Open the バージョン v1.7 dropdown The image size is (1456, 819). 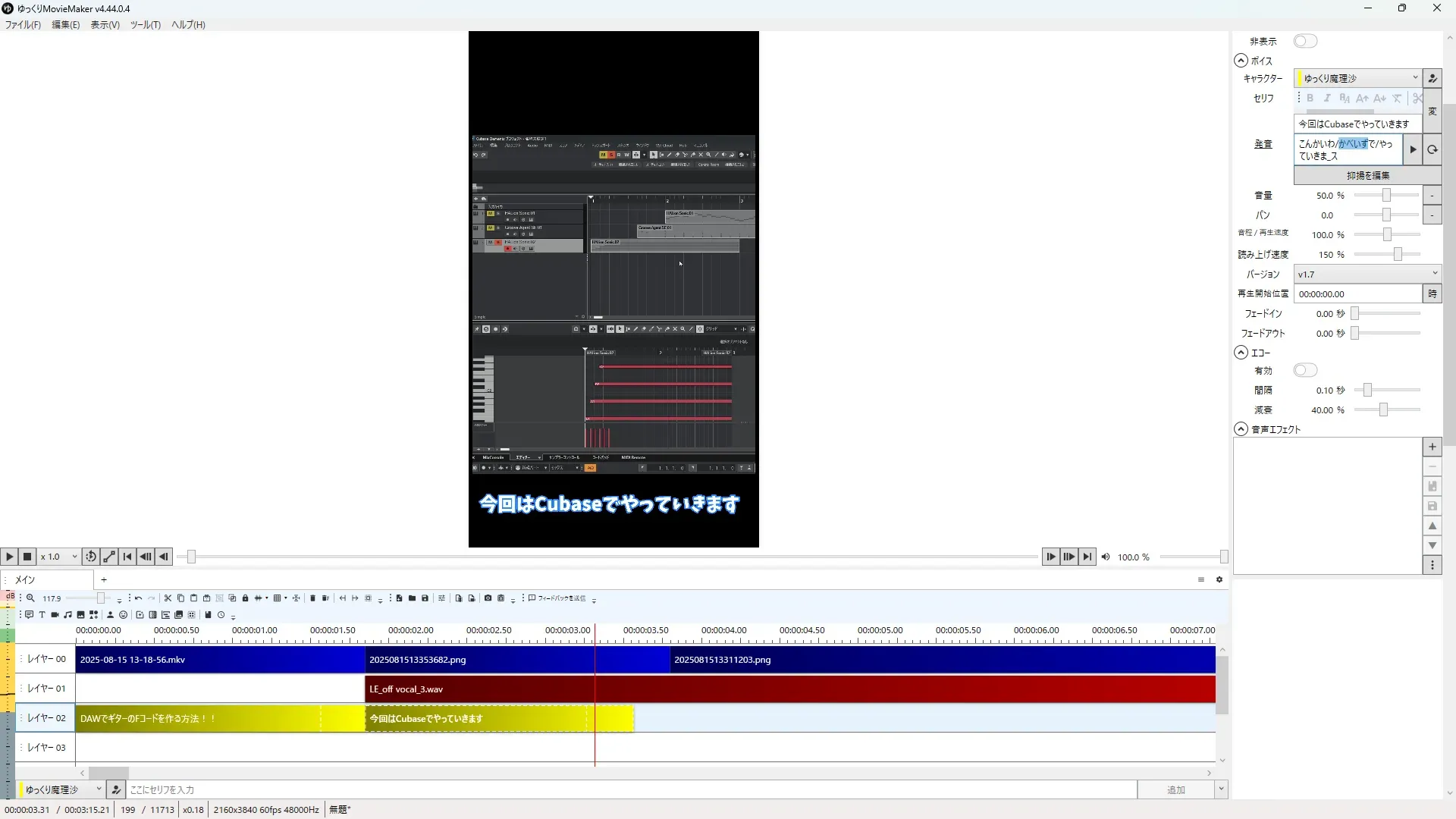(x=1367, y=274)
